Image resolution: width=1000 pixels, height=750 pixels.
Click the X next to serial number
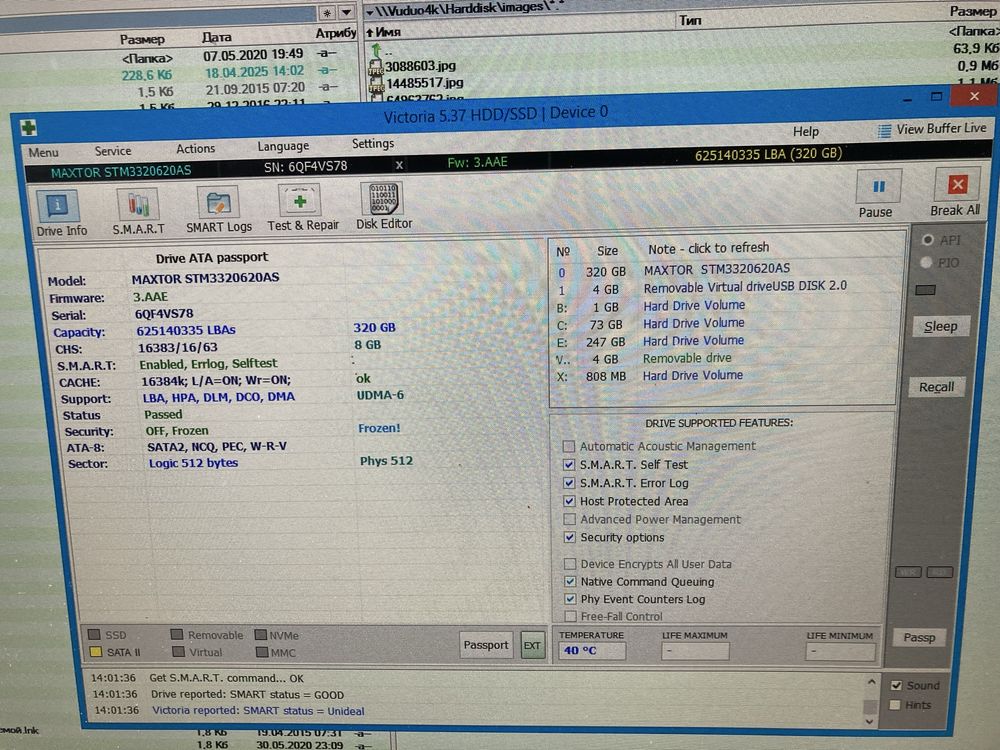point(399,165)
